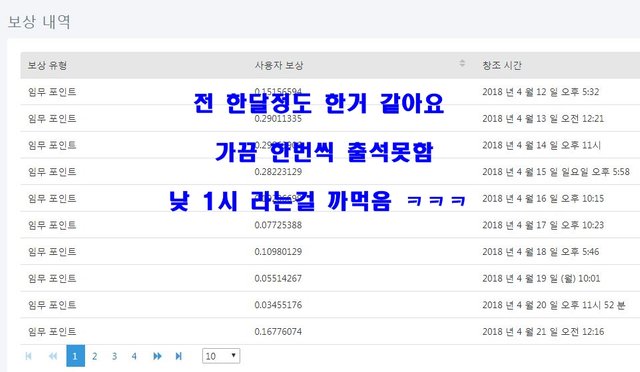Image resolution: width=640 pixels, height=372 pixels.
Task: Select the reward value 0.29011335
Action: coord(278,119)
